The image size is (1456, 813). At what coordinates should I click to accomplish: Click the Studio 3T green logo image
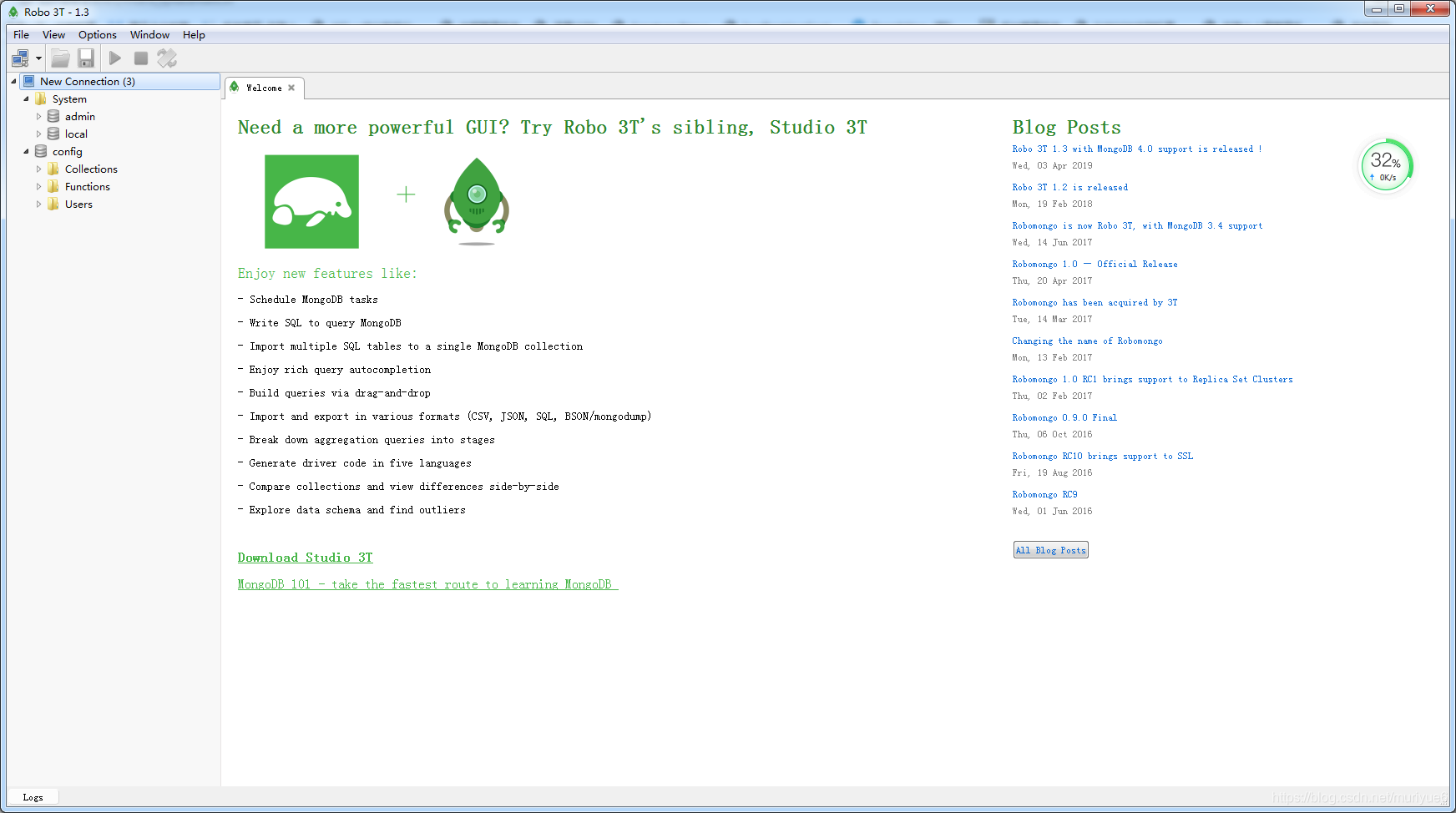[x=311, y=201]
